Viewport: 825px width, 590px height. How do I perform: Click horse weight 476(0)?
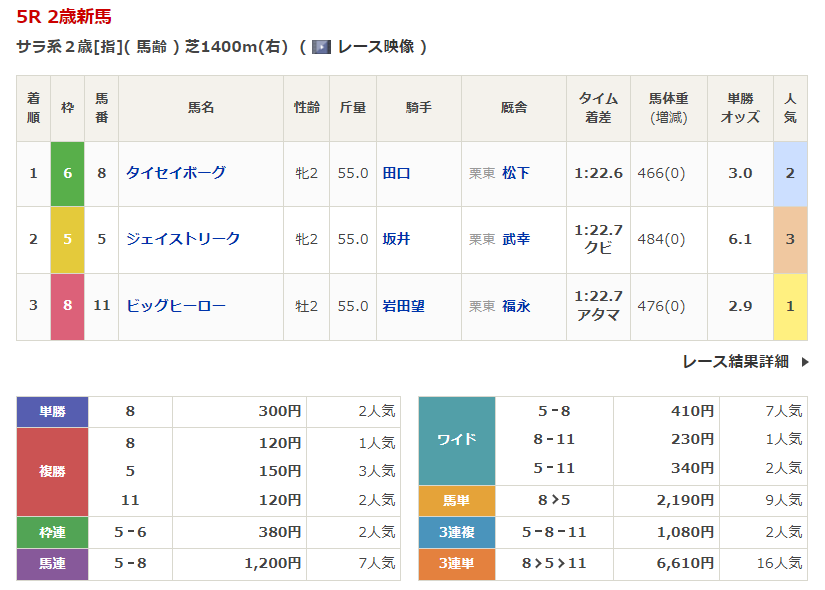661,306
